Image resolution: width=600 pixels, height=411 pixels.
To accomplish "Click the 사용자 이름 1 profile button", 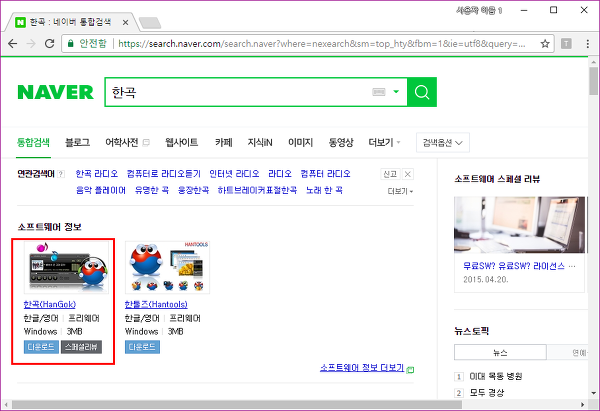I will (479, 11).
